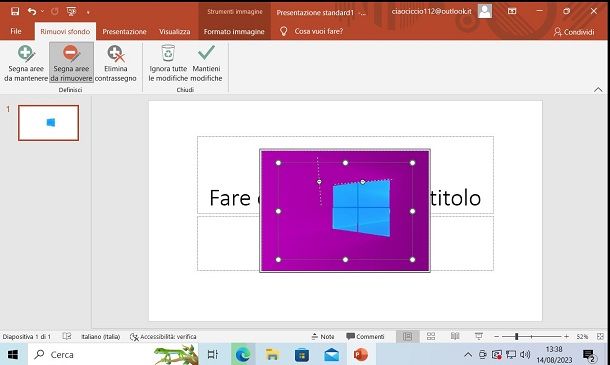Open the notification center icon
Screen dimensions: 610x365
(x=589, y=355)
